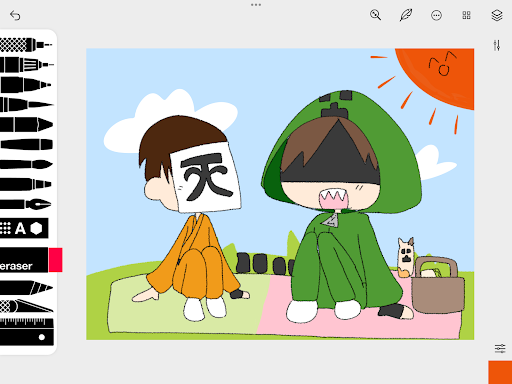
Task: Select the mechanical pencil brush
Action: [x=26, y=45]
